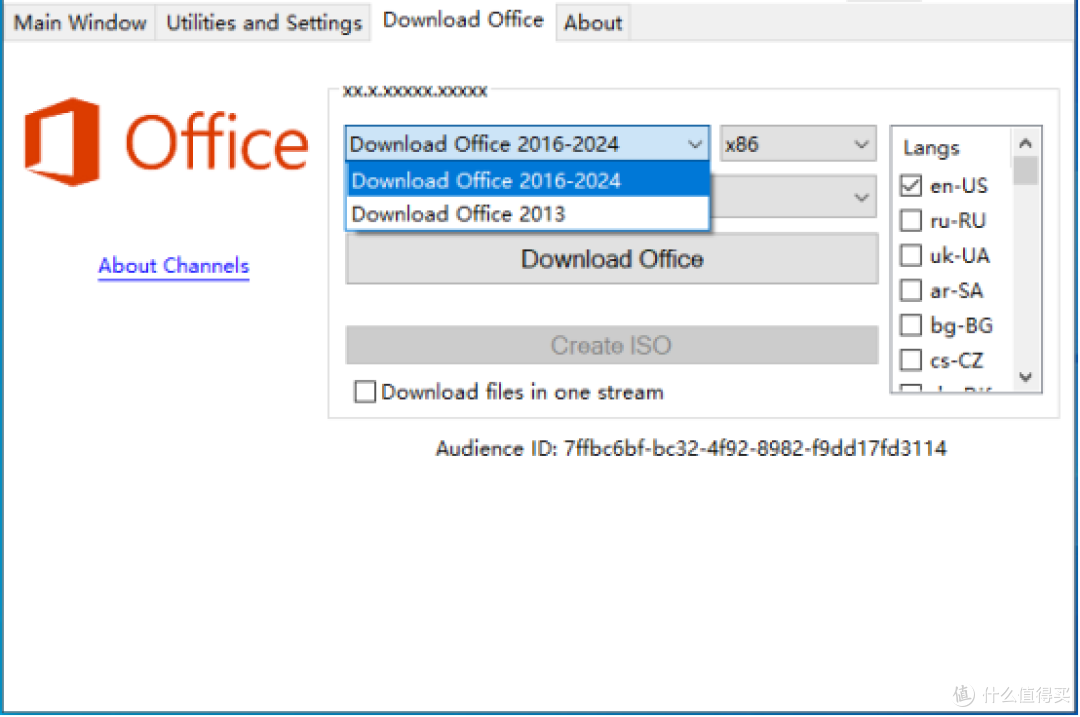Collapse the Download Office 2016-2024 combo box
The width and height of the screenshot is (1080, 717).
(x=527, y=144)
